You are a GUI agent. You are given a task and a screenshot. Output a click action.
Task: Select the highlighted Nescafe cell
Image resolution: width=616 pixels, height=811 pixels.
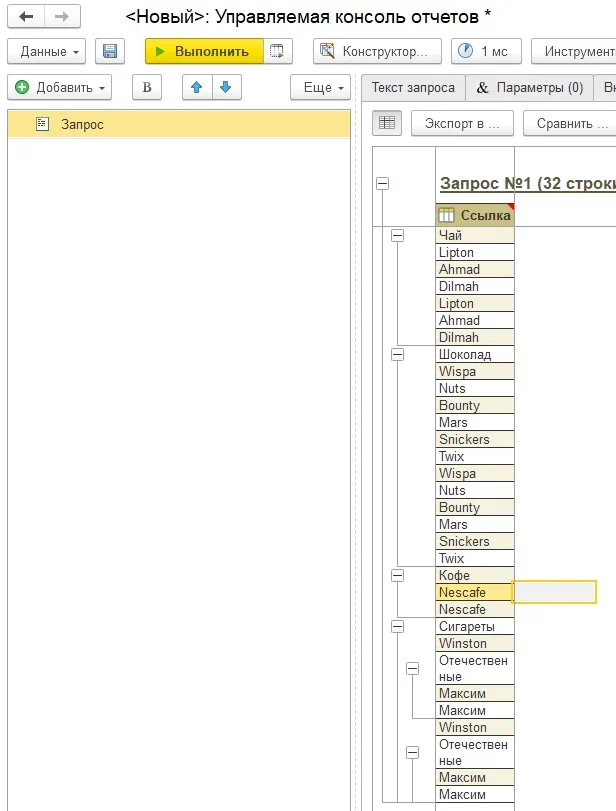475,592
